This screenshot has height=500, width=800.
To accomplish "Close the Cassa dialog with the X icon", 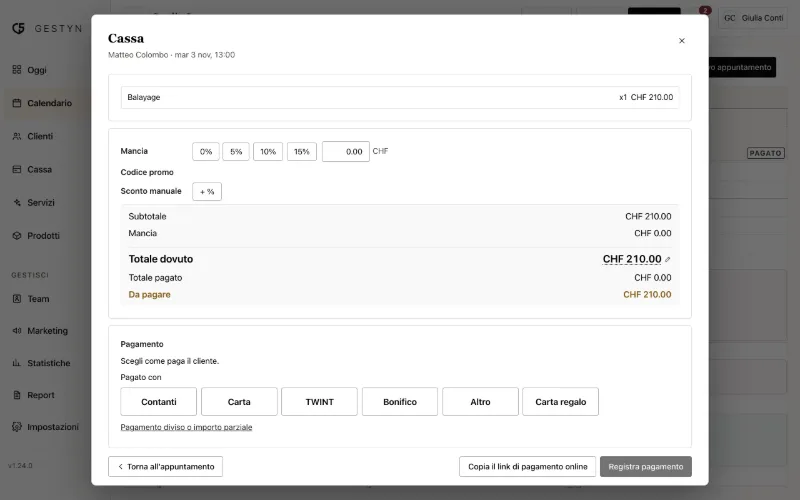I will coord(682,41).
